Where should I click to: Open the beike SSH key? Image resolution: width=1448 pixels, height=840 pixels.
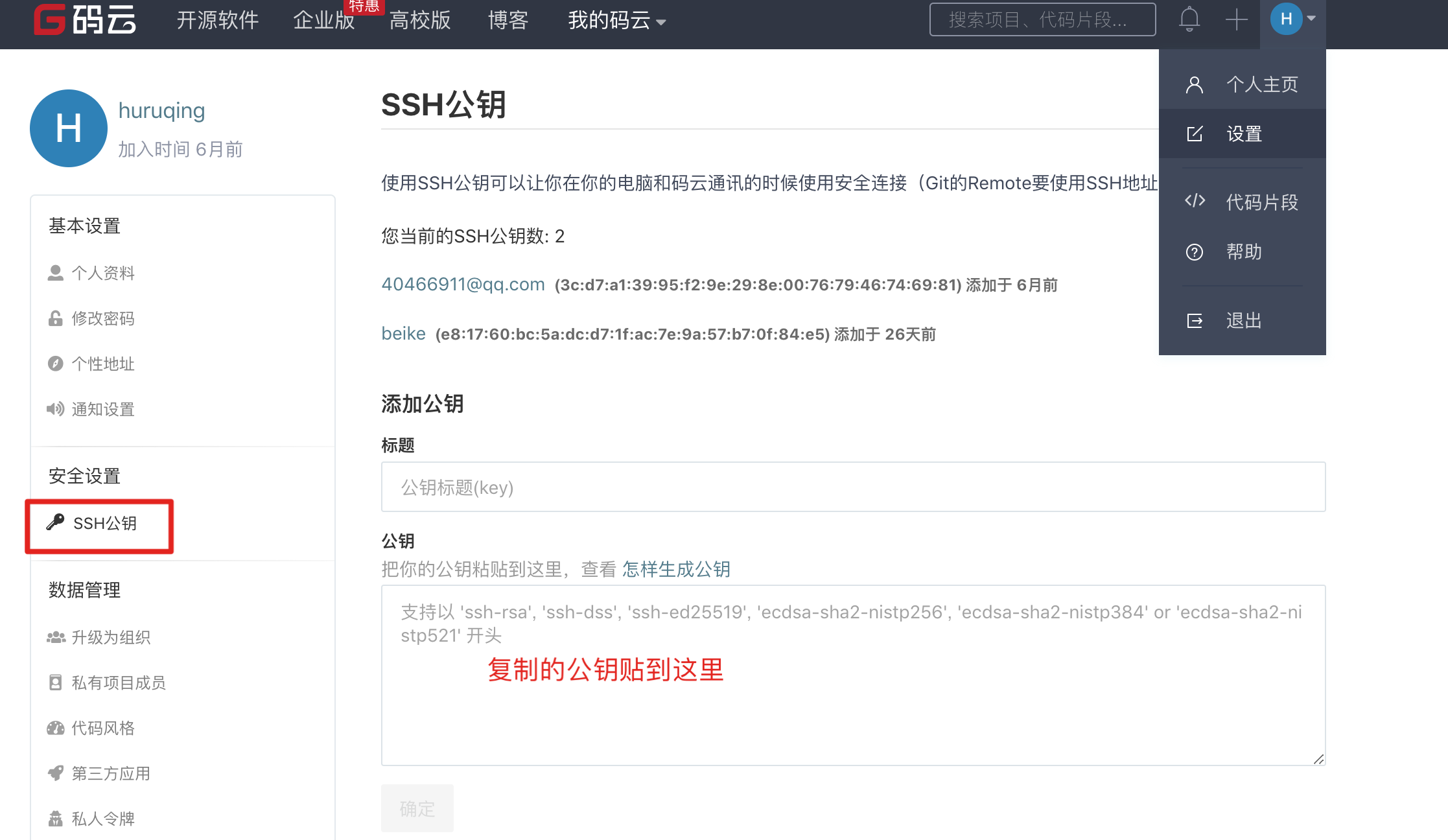click(x=403, y=333)
